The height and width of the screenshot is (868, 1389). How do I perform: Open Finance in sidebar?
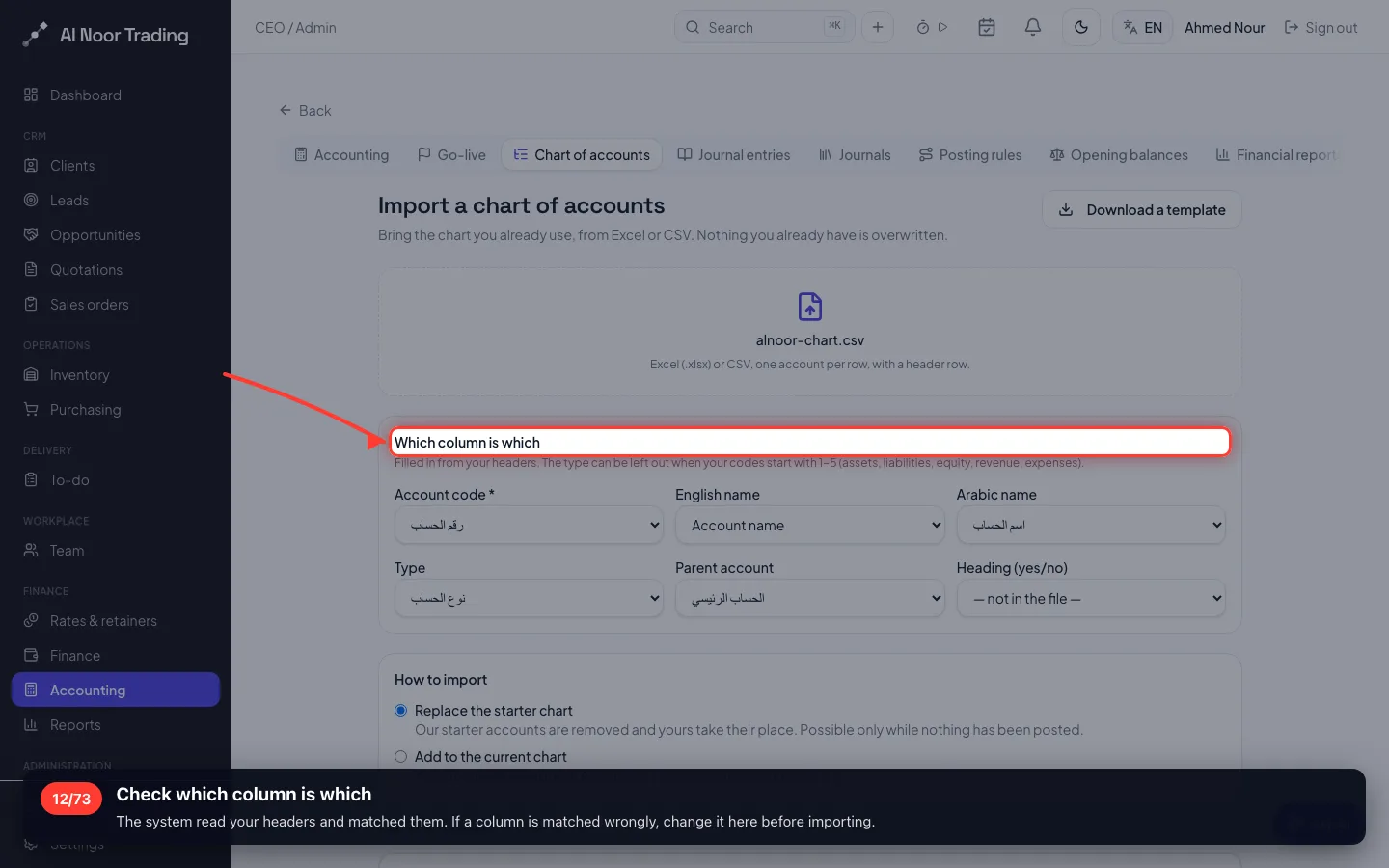tap(116, 655)
